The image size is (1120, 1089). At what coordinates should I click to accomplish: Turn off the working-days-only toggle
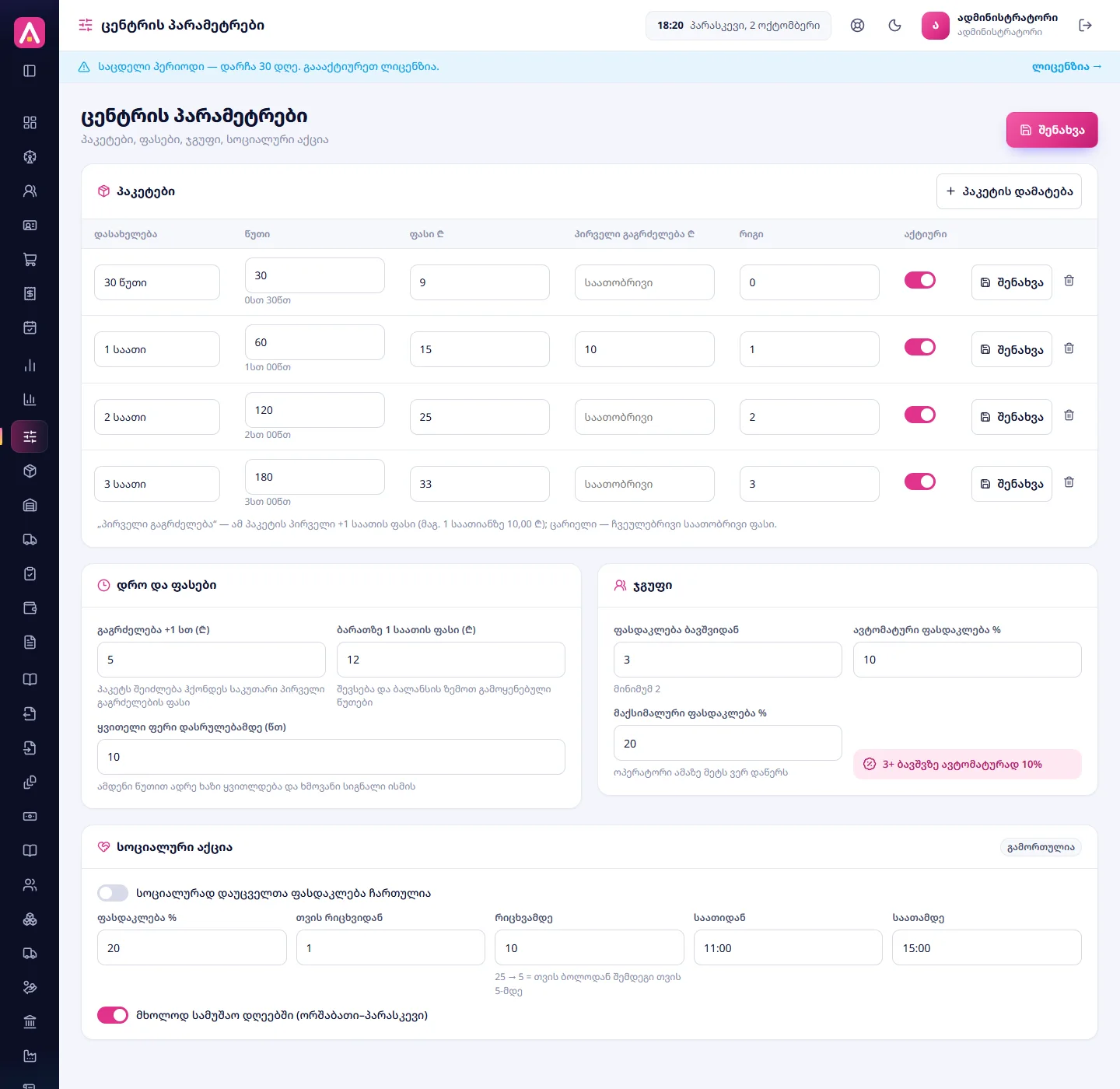tap(113, 1015)
